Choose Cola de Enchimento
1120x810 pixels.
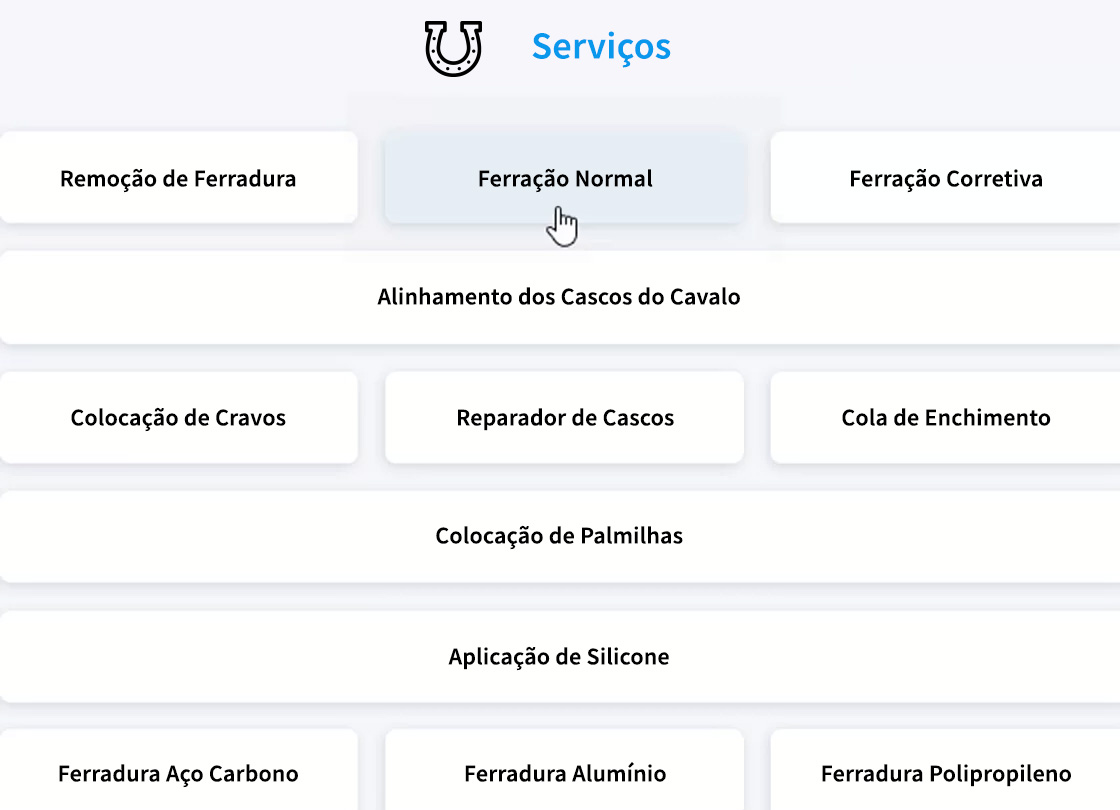point(945,418)
